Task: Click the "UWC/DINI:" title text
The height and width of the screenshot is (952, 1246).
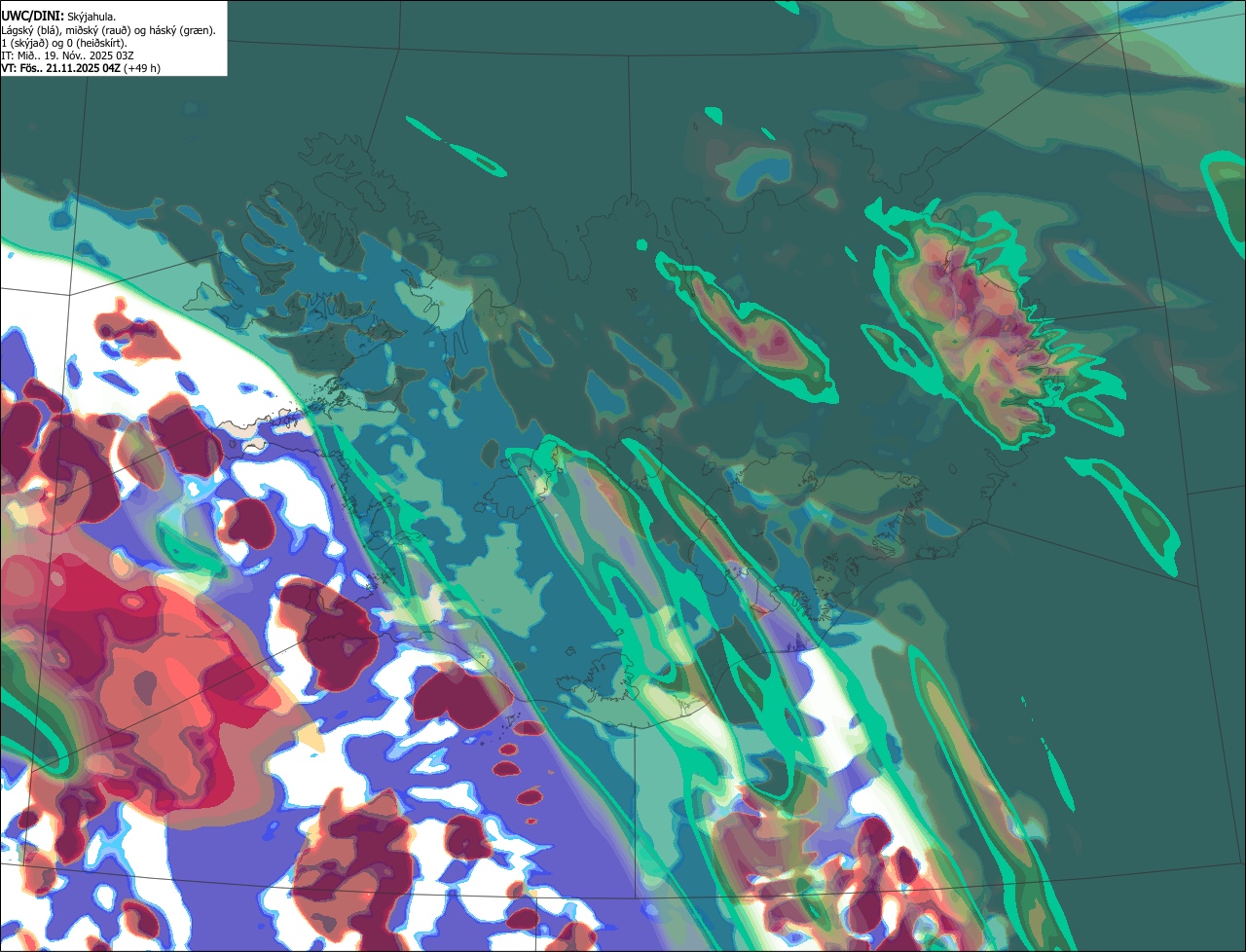Action: click(x=33, y=16)
